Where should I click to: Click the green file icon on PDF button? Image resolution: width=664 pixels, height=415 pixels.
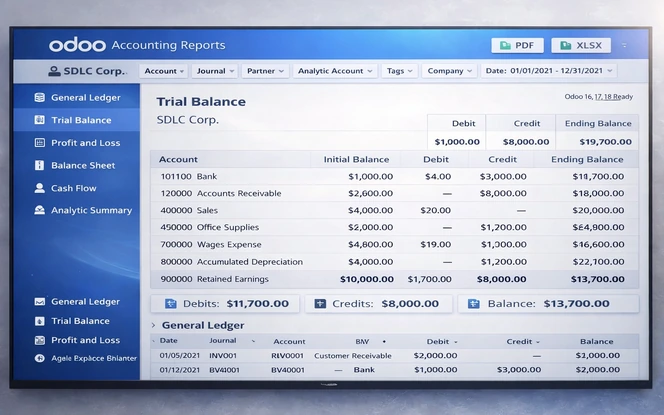tap(505, 45)
